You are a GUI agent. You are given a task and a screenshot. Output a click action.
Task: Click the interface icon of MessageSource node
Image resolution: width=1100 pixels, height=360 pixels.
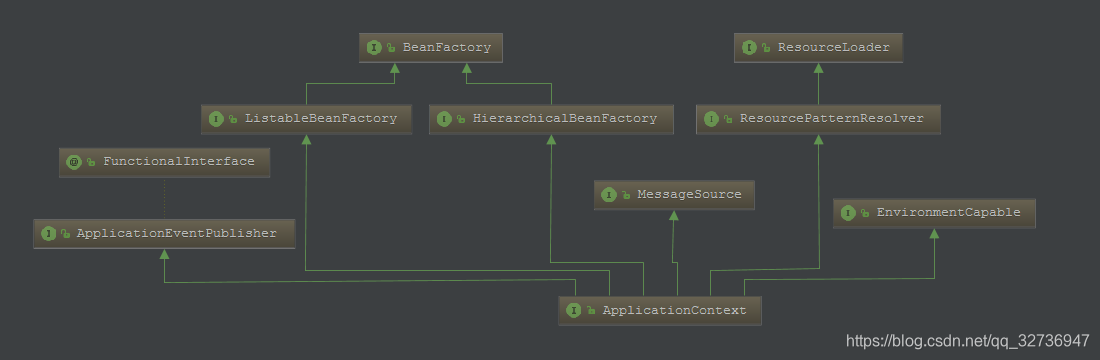point(609,195)
